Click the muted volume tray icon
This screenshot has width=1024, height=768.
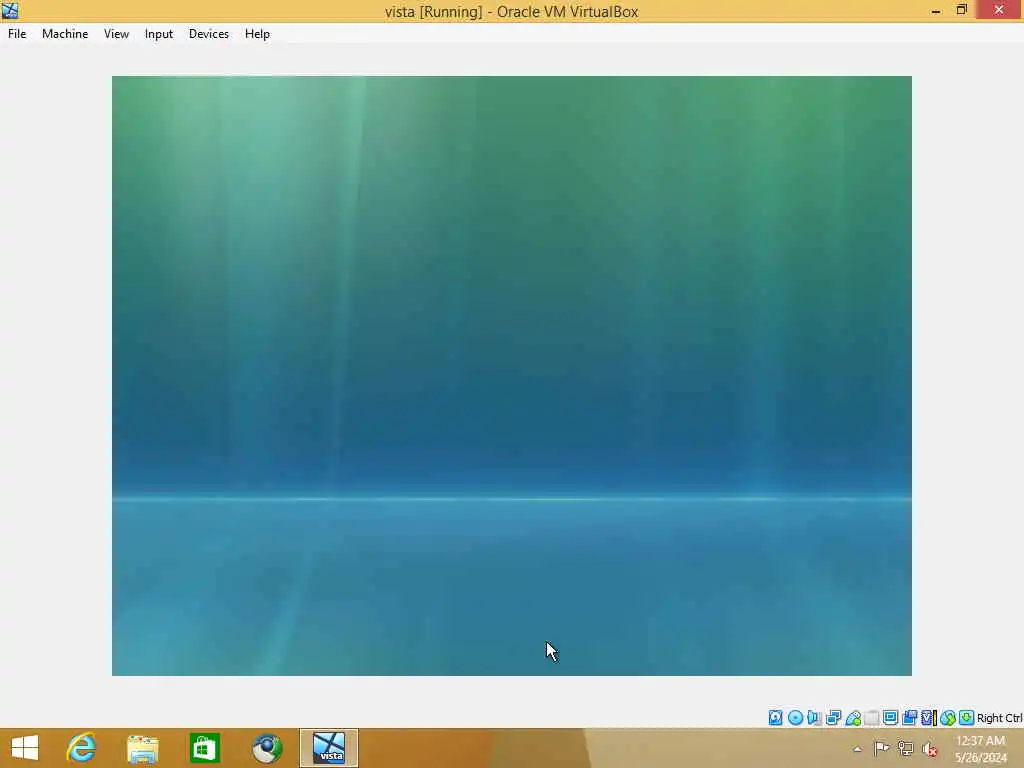tap(929, 749)
